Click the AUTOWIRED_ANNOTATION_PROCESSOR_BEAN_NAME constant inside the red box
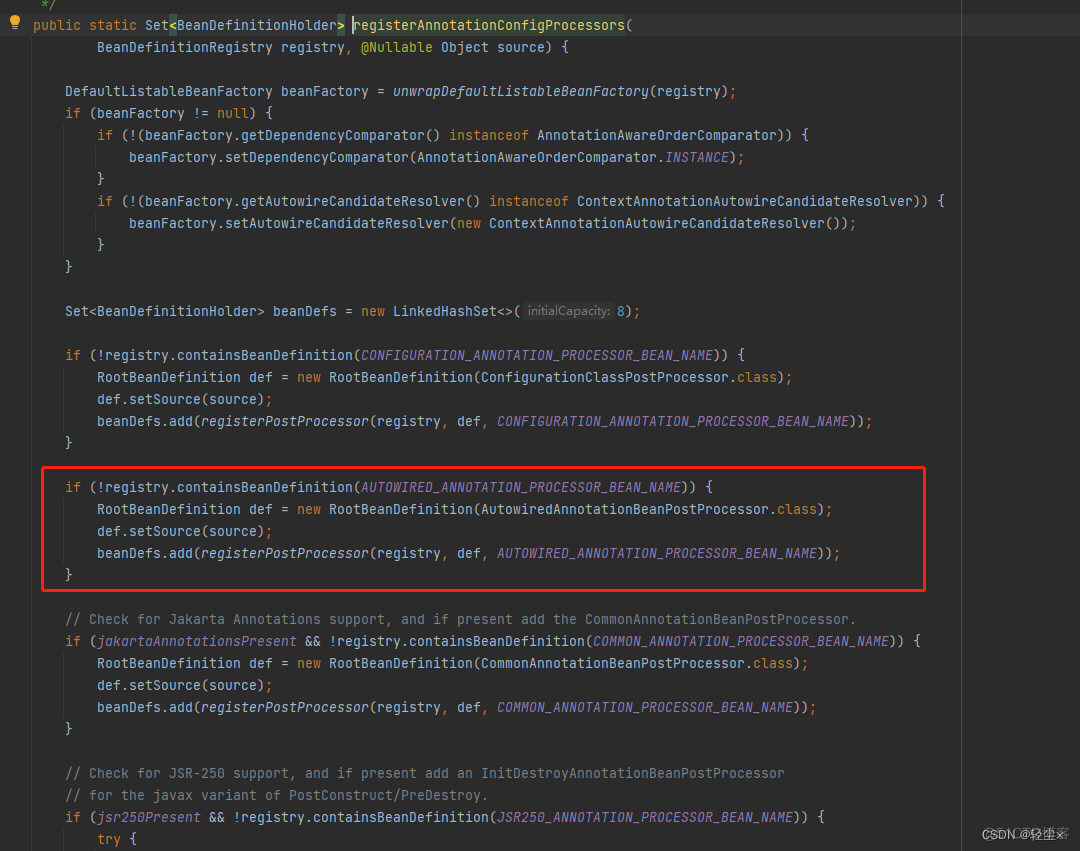The image size is (1080, 851). 521,487
